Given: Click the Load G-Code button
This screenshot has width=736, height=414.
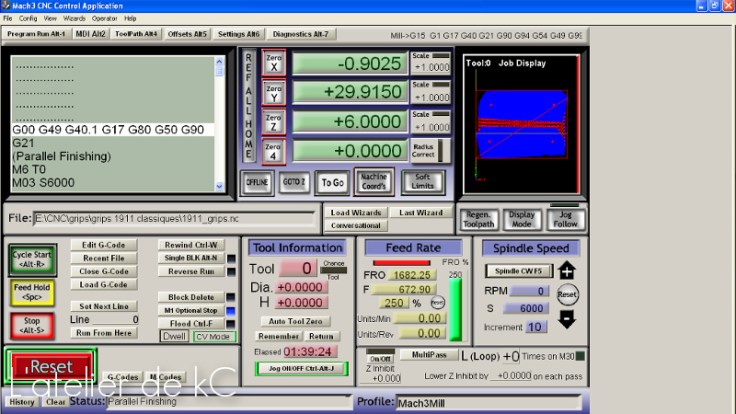Looking at the screenshot, I should click(103, 284).
